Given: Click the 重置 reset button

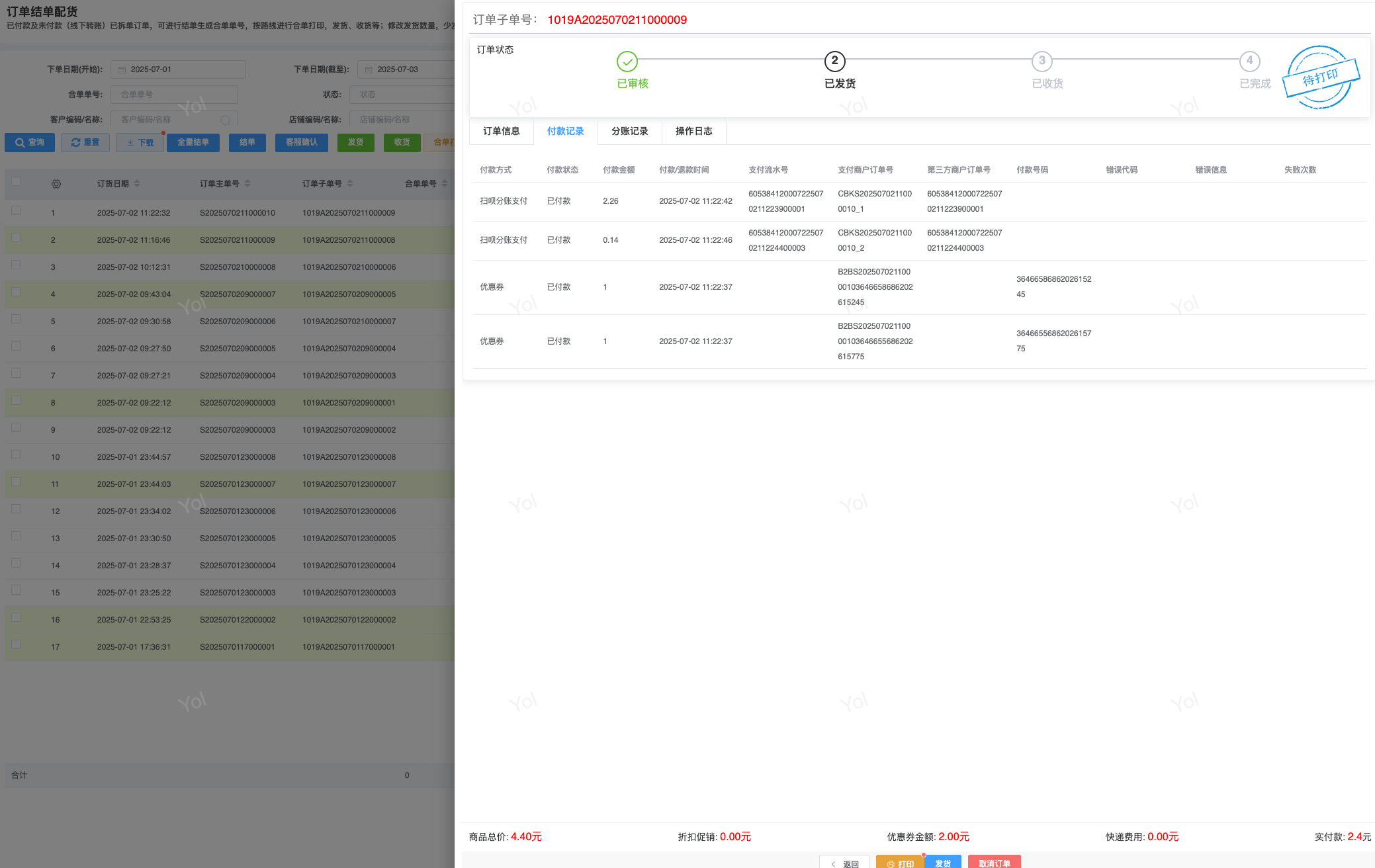Looking at the screenshot, I should click(x=85, y=142).
